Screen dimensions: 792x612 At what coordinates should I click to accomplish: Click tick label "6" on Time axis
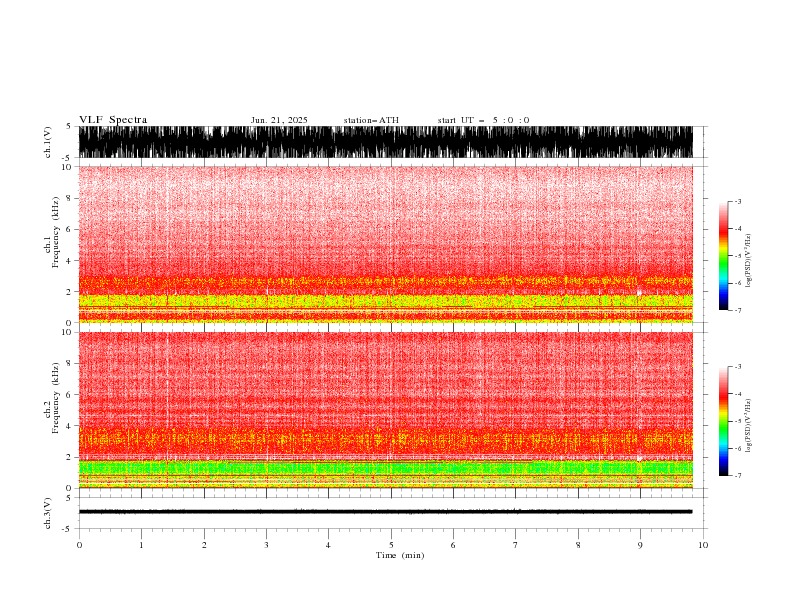pyautogui.click(x=453, y=545)
